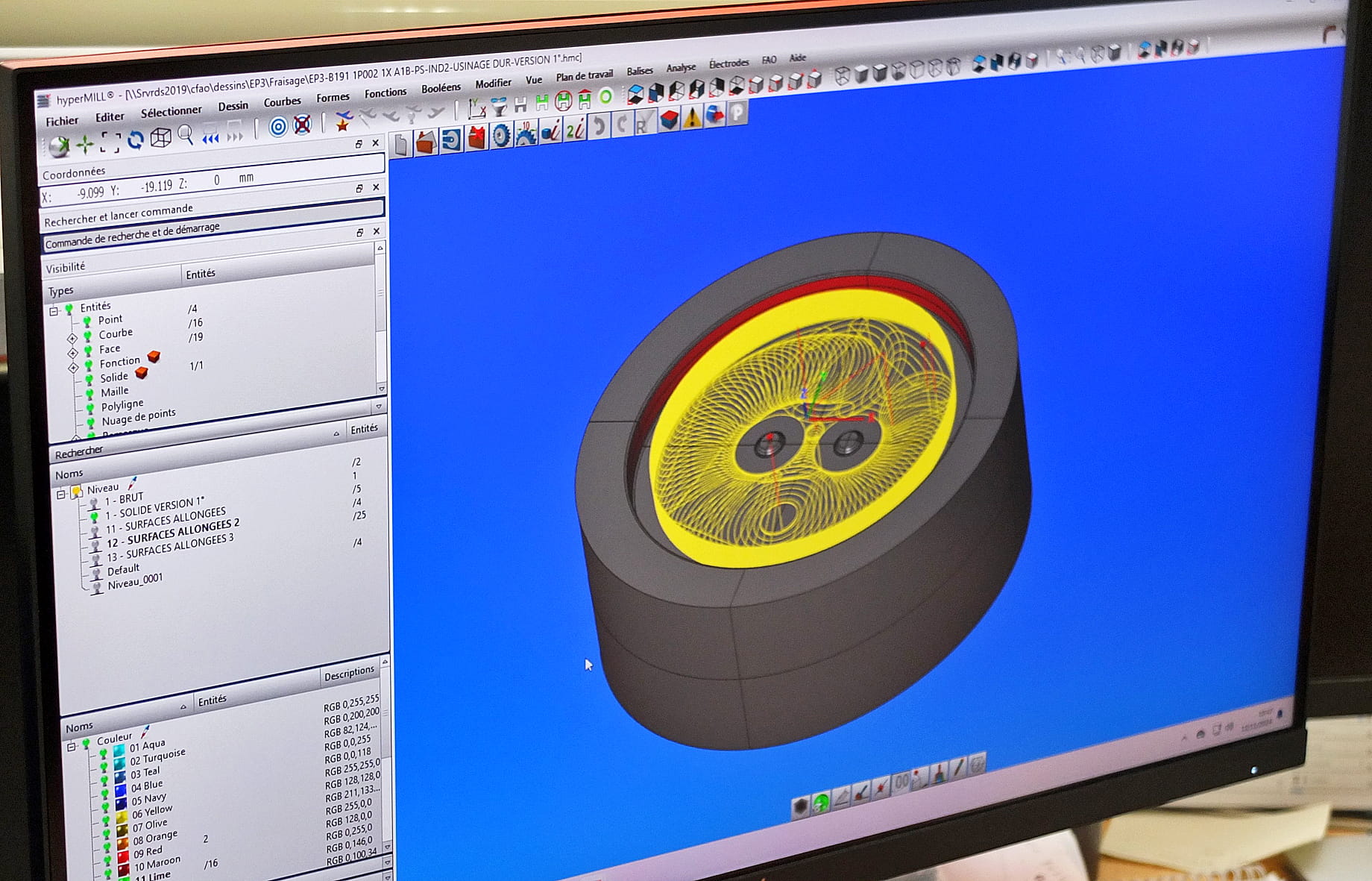This screenshot has width=1372, height=881.
Task: Open the Électrodes menu
Action: point(729,63)
